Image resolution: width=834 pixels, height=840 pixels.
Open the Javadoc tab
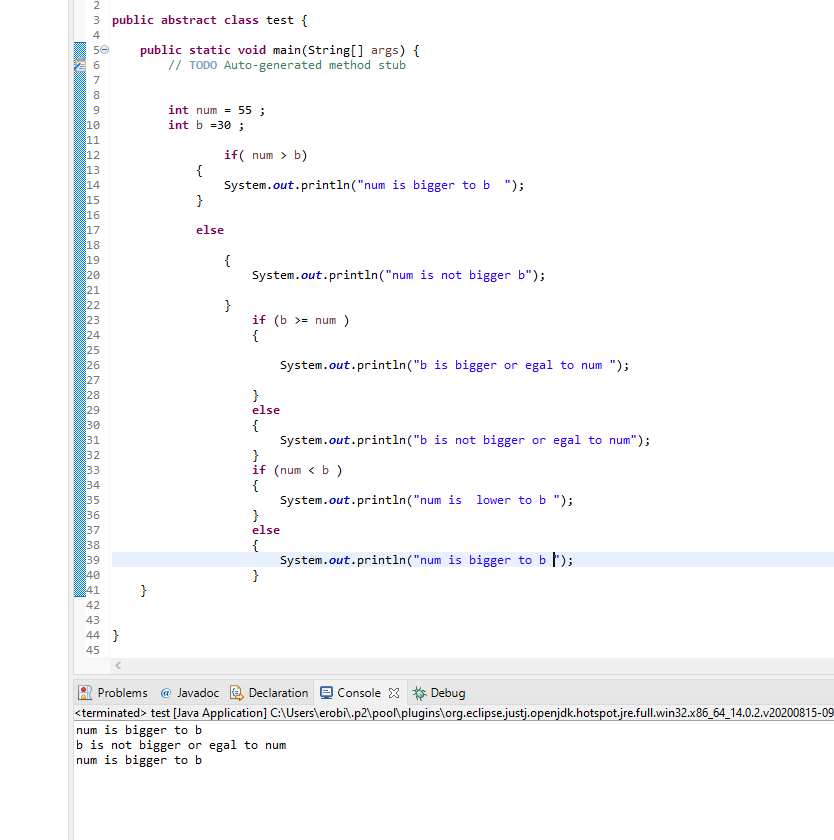click(x=190, y=693)
